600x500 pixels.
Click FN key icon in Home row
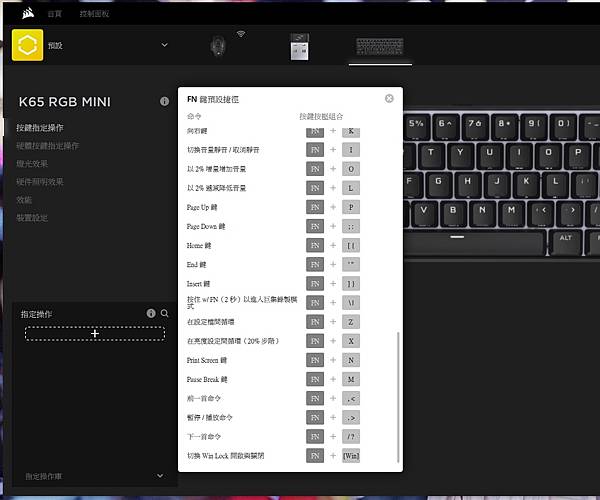pos(315,245)
